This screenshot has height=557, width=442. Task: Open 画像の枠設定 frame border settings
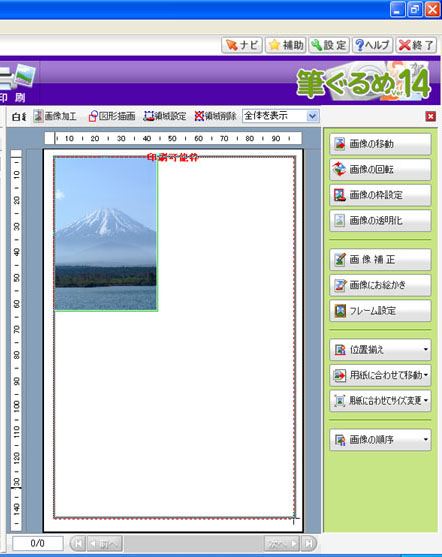coord(380,195)
